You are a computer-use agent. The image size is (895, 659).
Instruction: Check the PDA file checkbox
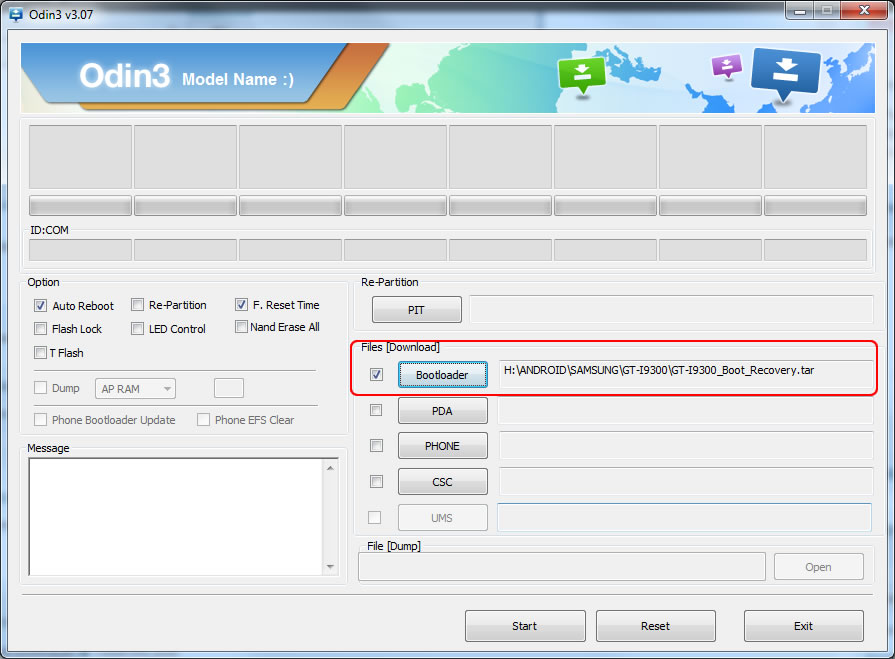(376, 410)
